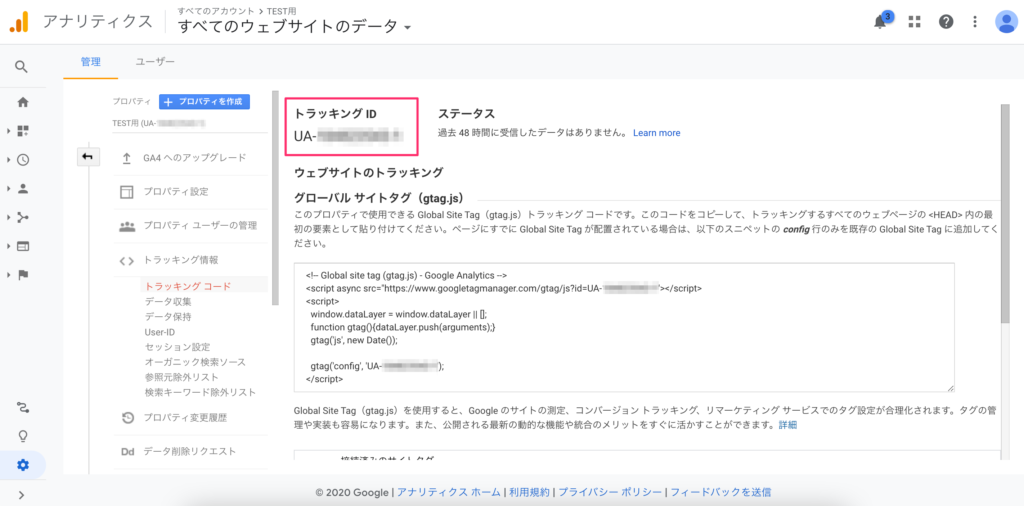
Task: Click the Dd data deletion icon
Action: point(127,452)
